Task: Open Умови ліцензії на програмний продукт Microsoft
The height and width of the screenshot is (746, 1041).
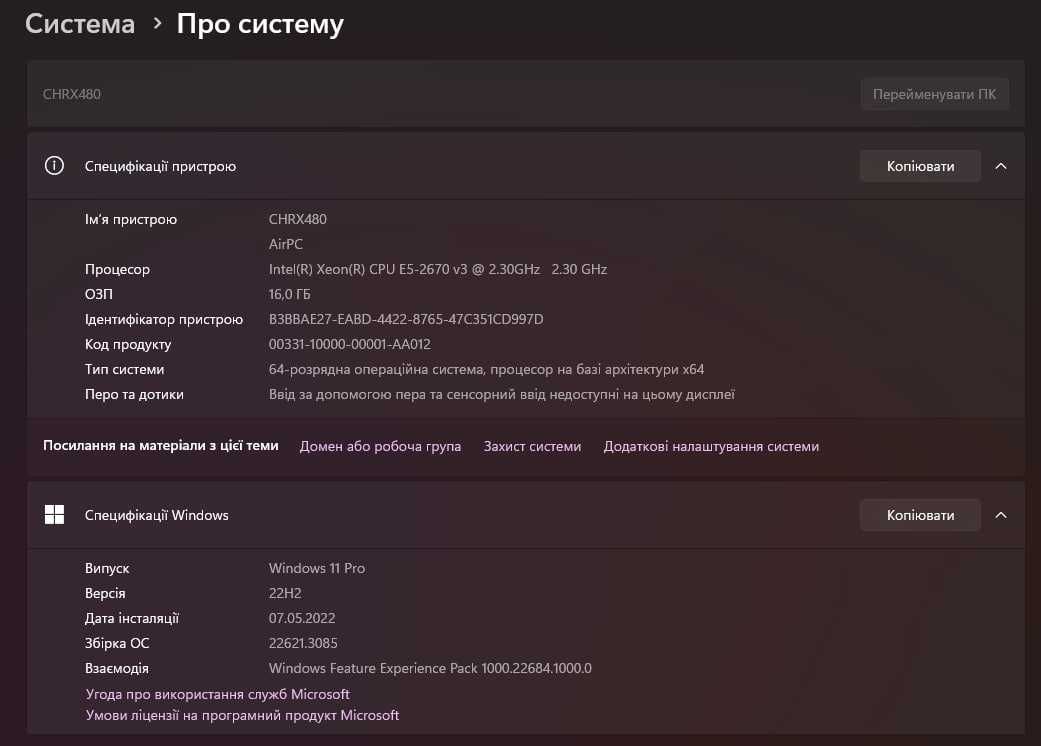Action: 242,715
